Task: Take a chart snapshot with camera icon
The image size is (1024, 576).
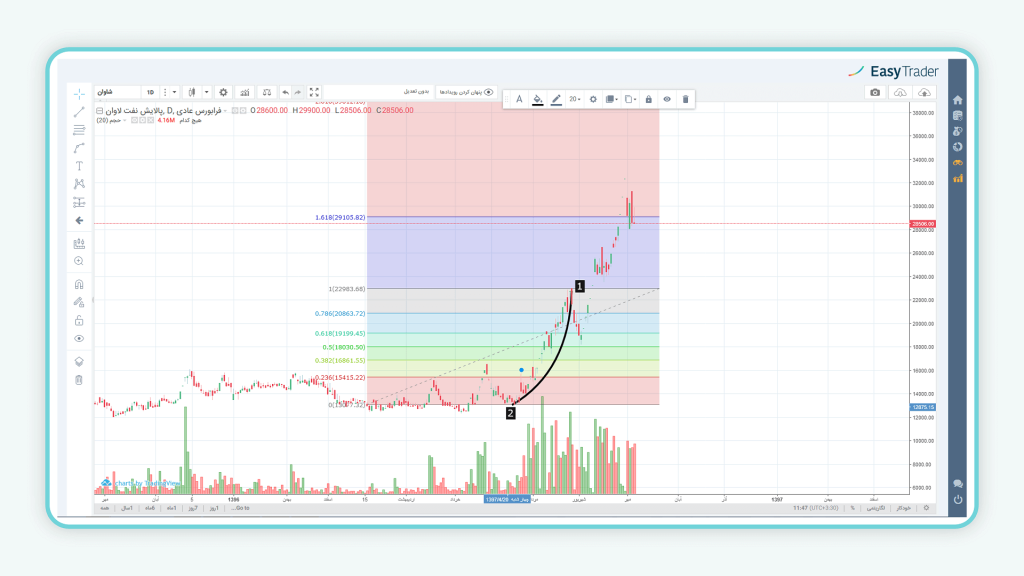Action: pyautogui.click(x=875, y=92)
